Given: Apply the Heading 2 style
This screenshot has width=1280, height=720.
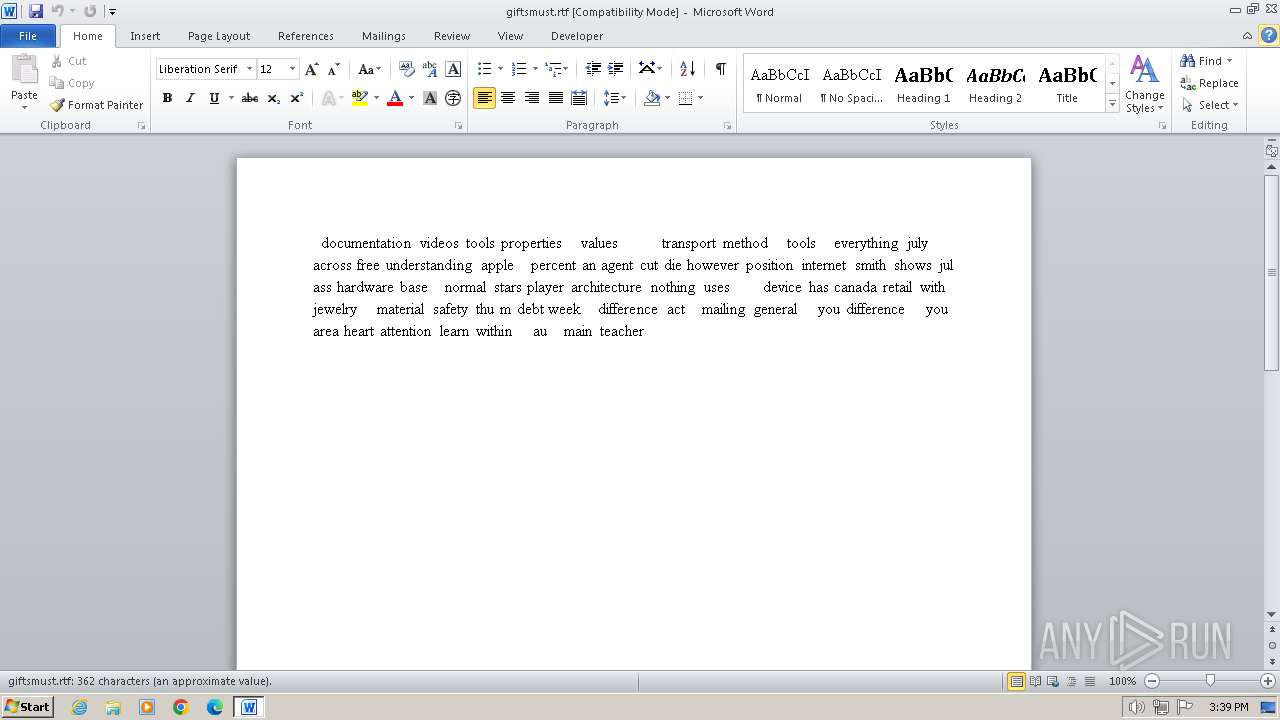Looking at the screenshot, I should click(995, 84).
